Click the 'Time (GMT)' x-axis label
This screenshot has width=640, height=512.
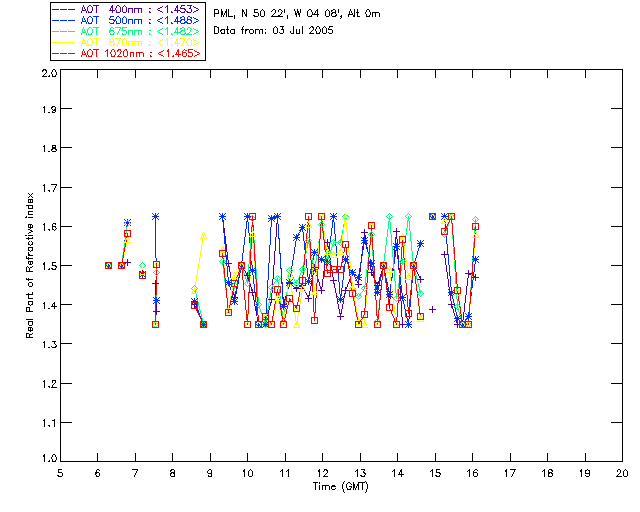[340, 486]
